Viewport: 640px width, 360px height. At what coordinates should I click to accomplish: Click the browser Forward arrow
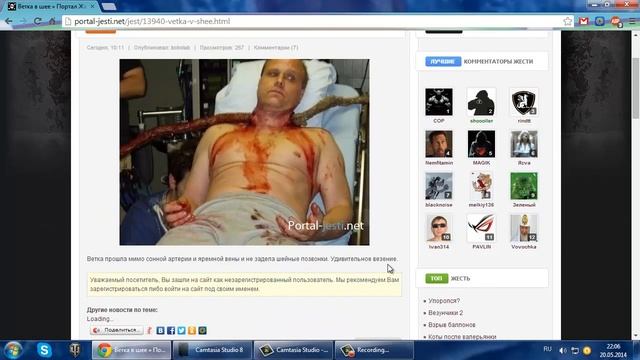pos(23,21)
